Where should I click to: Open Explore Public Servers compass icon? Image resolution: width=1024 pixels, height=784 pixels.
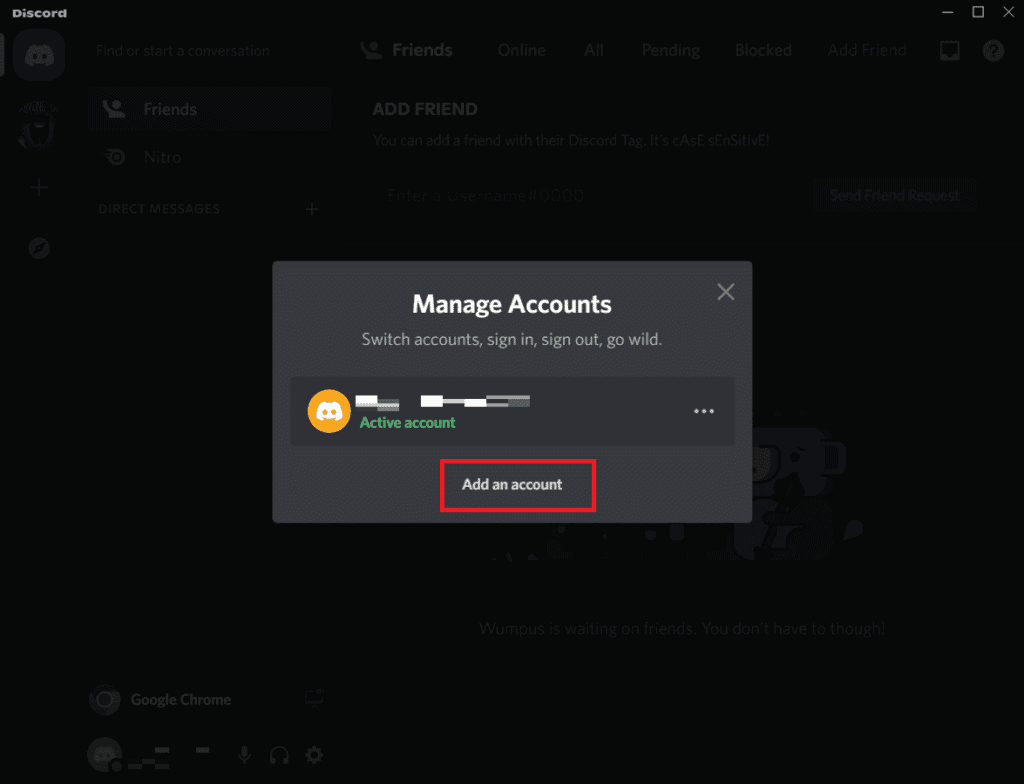(x=39, y=248)
